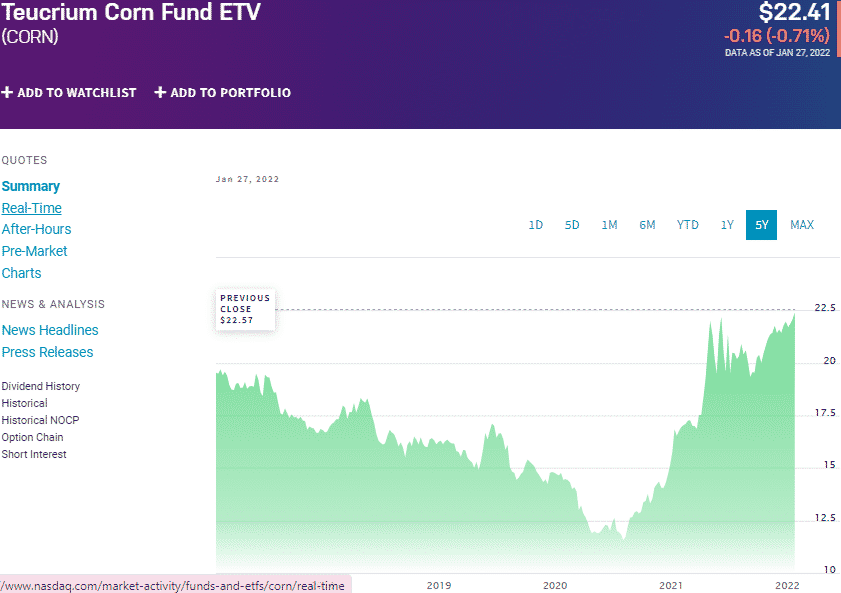Click the plus icon for Add to Portfolio

point(160,92)
